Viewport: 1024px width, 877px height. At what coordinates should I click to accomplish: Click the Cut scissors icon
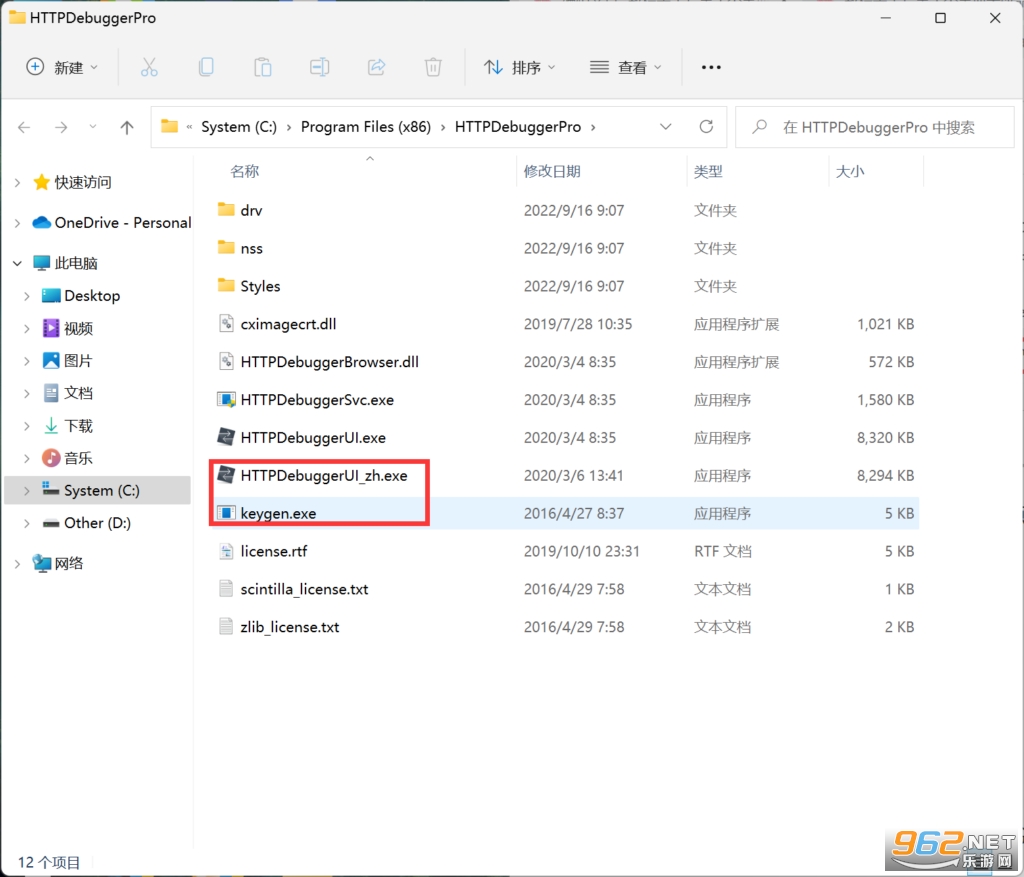(x=149, y=67)
